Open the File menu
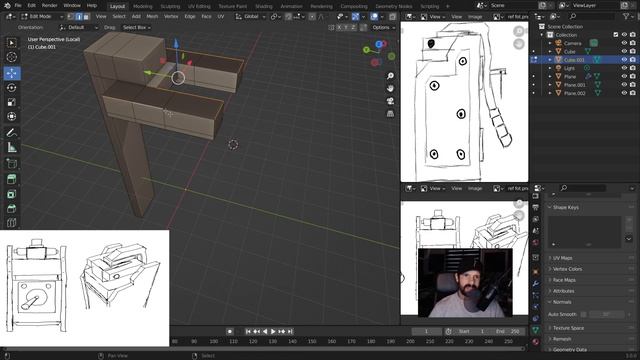The height and width of the screenshot is (360, 640). (x=18, y=6)
